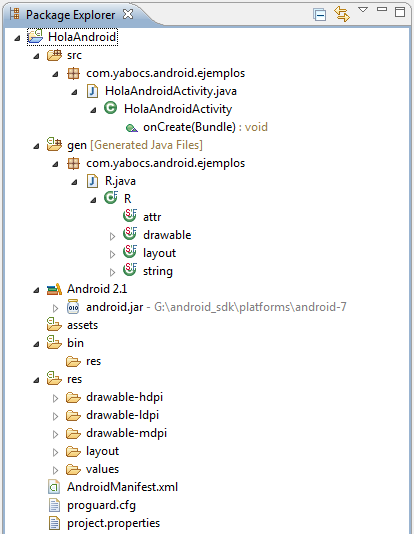Image resolution: width=414 pixels, height=534 pixels.
Task: Click the drawable static class icon
Action: (x=130, y=234)
